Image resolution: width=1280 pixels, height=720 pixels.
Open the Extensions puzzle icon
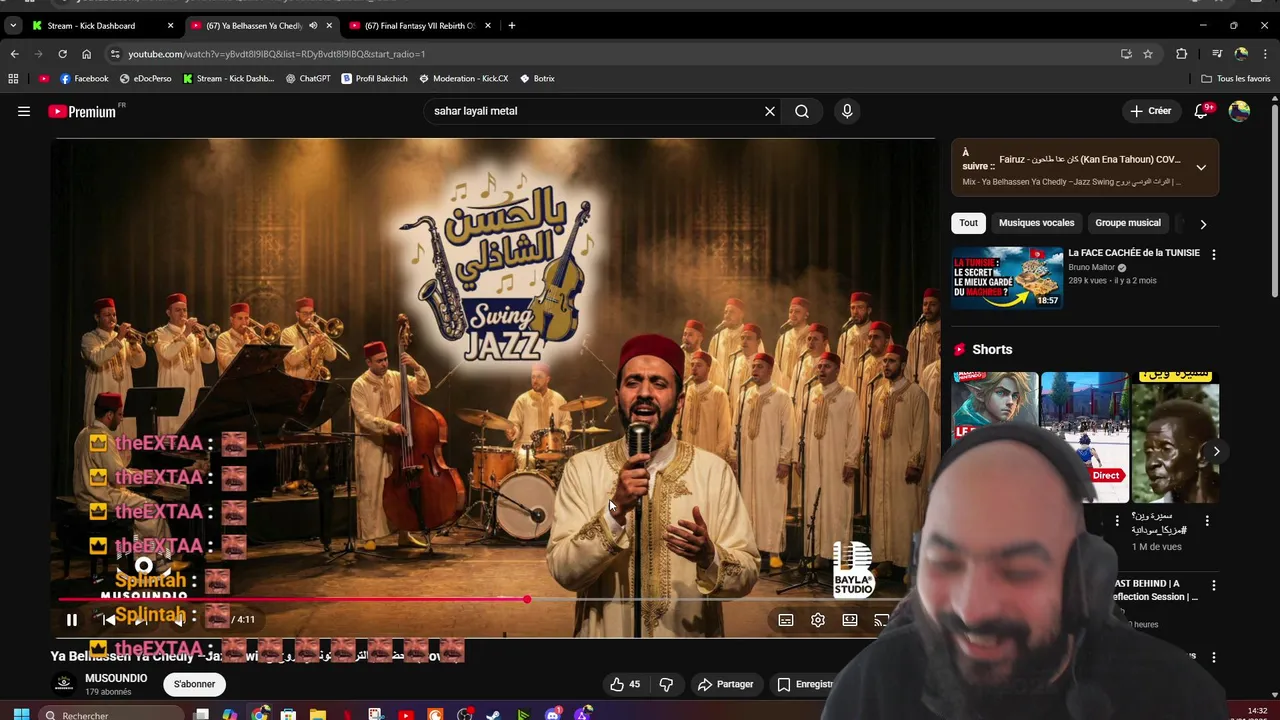point(1181,54)
